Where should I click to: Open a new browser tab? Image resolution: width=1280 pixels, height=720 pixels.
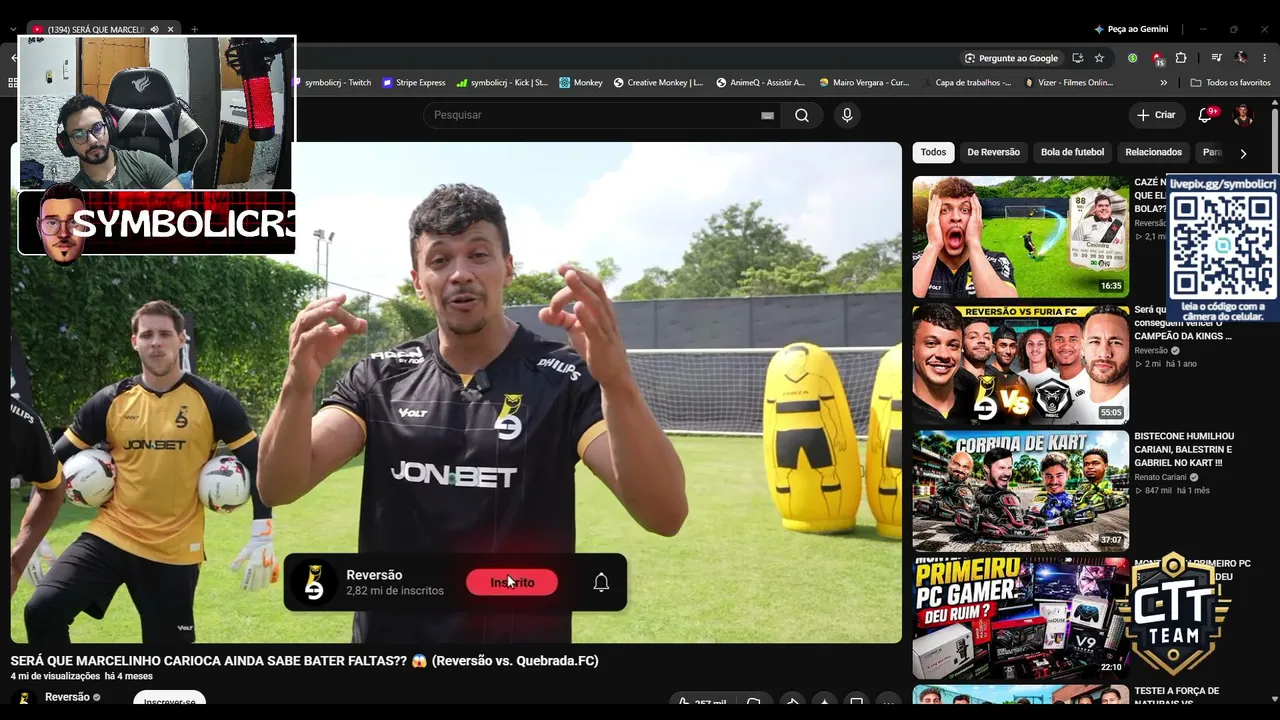194,29
